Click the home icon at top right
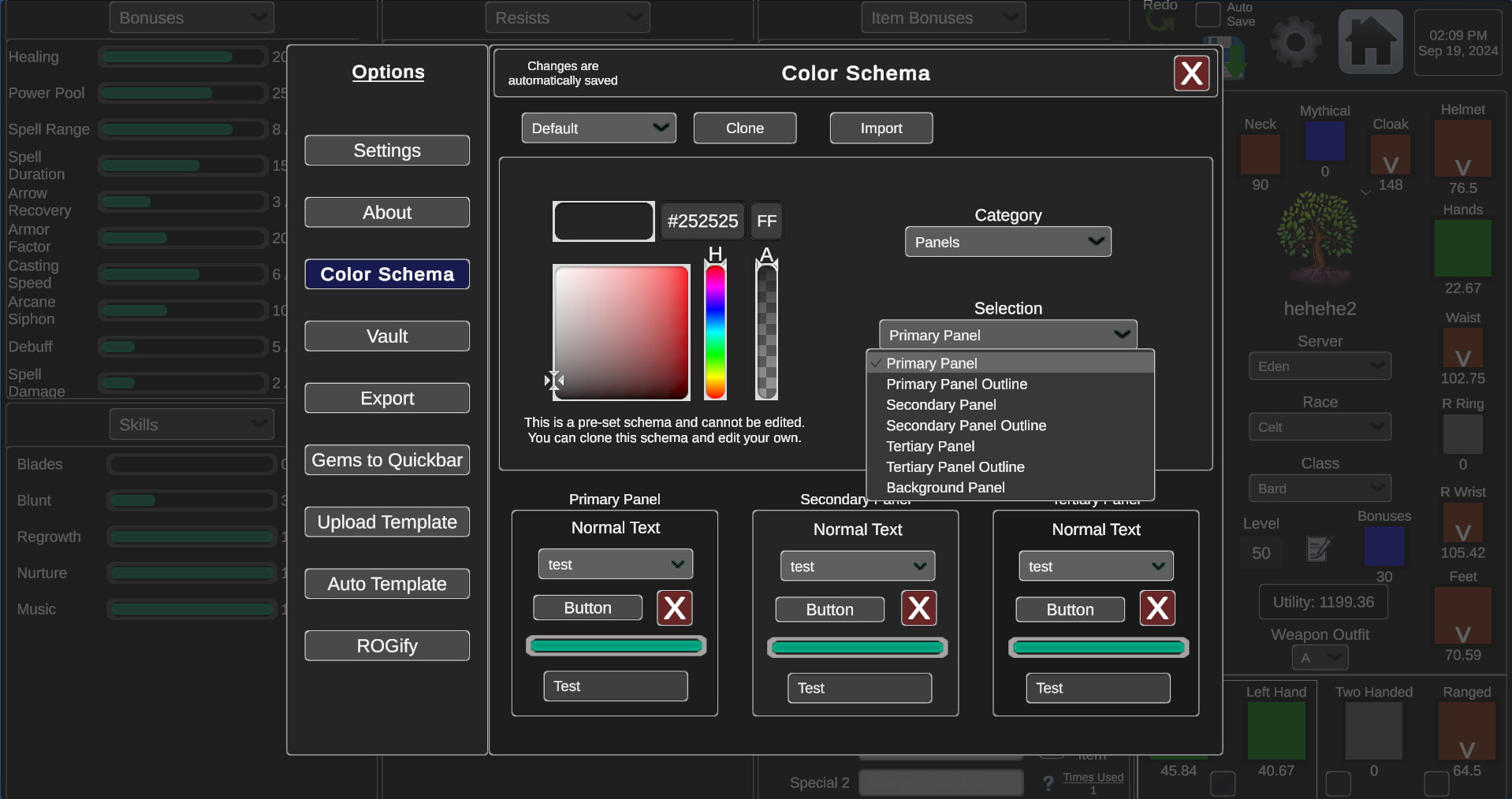1512x799 pixels. (1370, 41)
